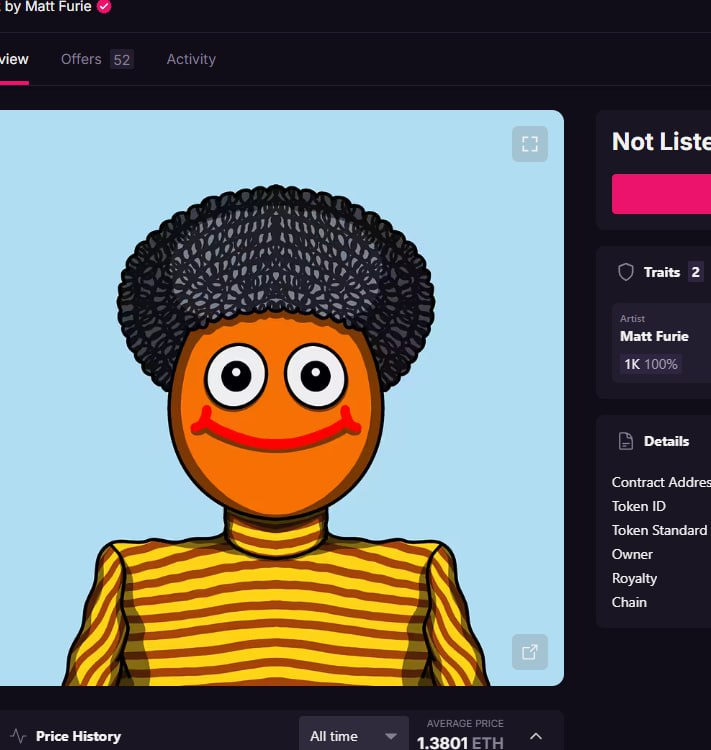Click the 1.3801 ETH average price value
Viewport: 711px width, 750px height.
pyautogui.click(x=460, y=742)
